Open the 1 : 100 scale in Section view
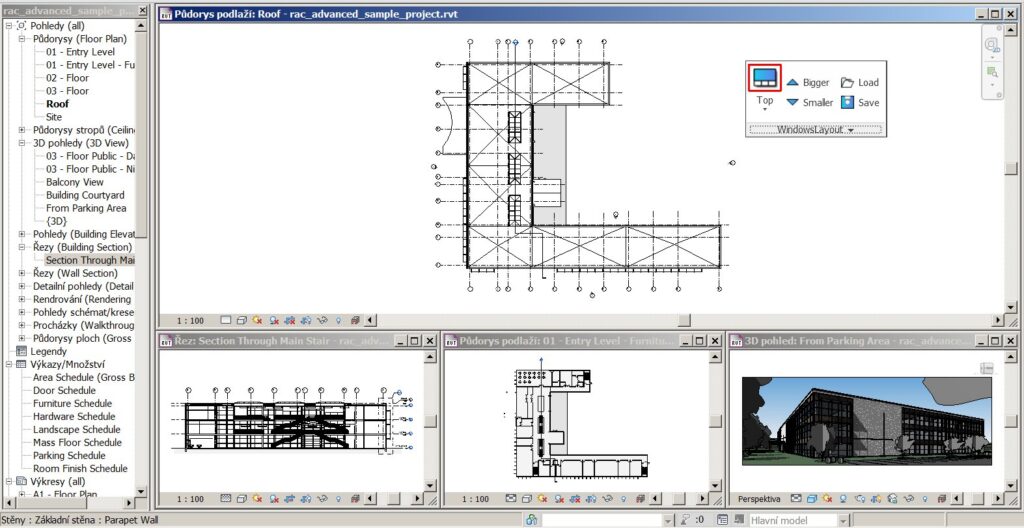1024x528 pixels. 190,499
